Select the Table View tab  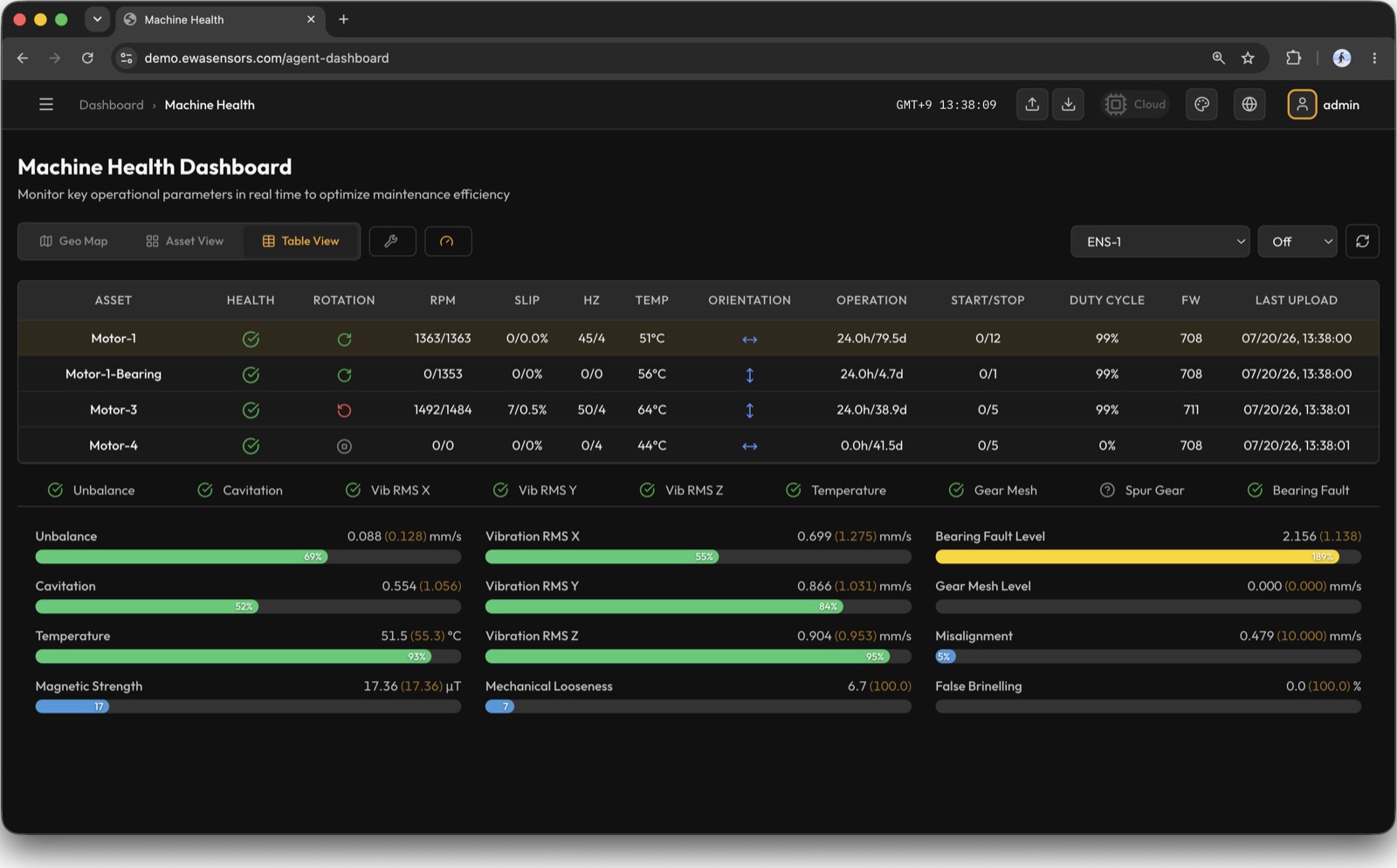point(300,241)
